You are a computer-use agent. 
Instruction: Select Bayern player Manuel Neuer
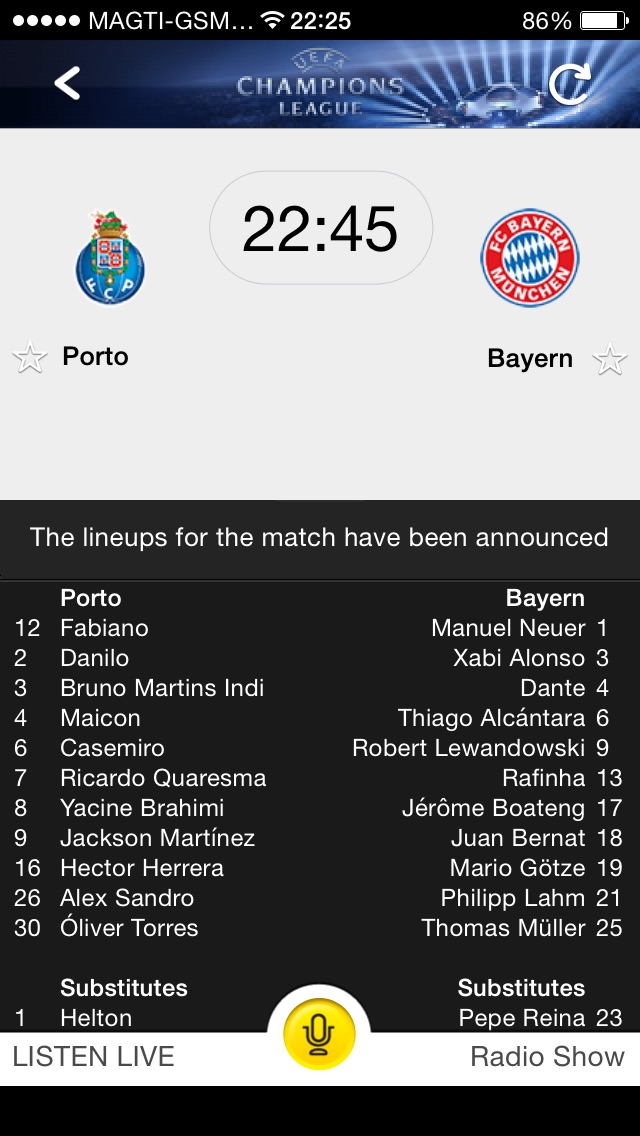508,628
